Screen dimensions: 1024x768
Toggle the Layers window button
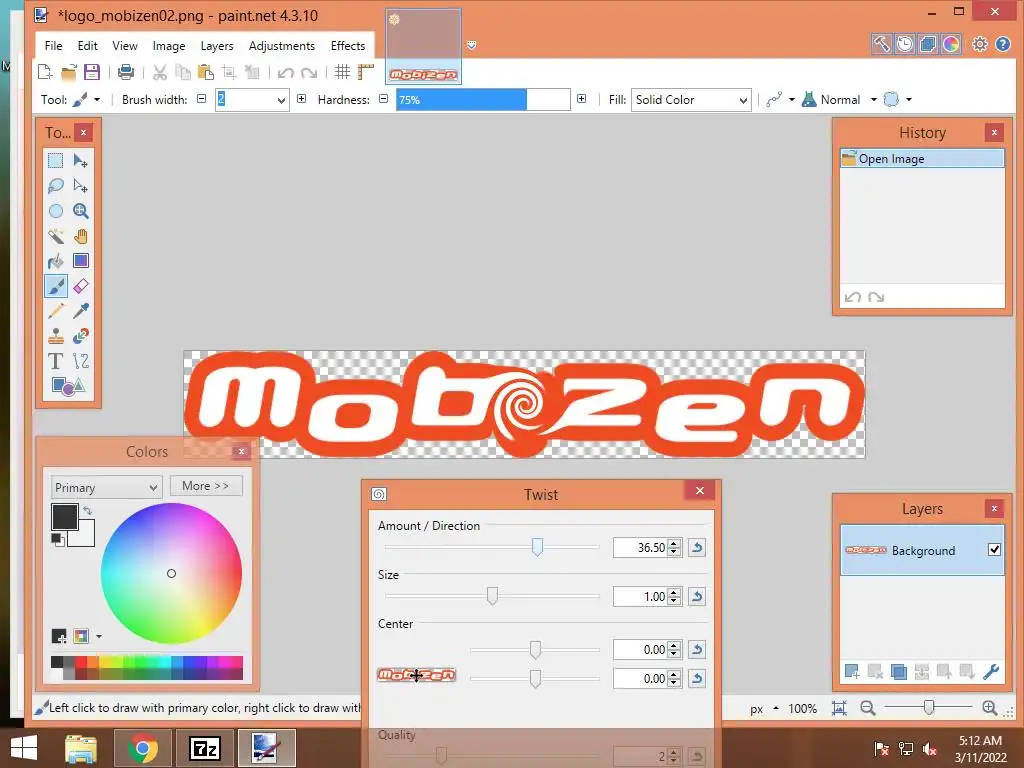click(x=927, y=44)
